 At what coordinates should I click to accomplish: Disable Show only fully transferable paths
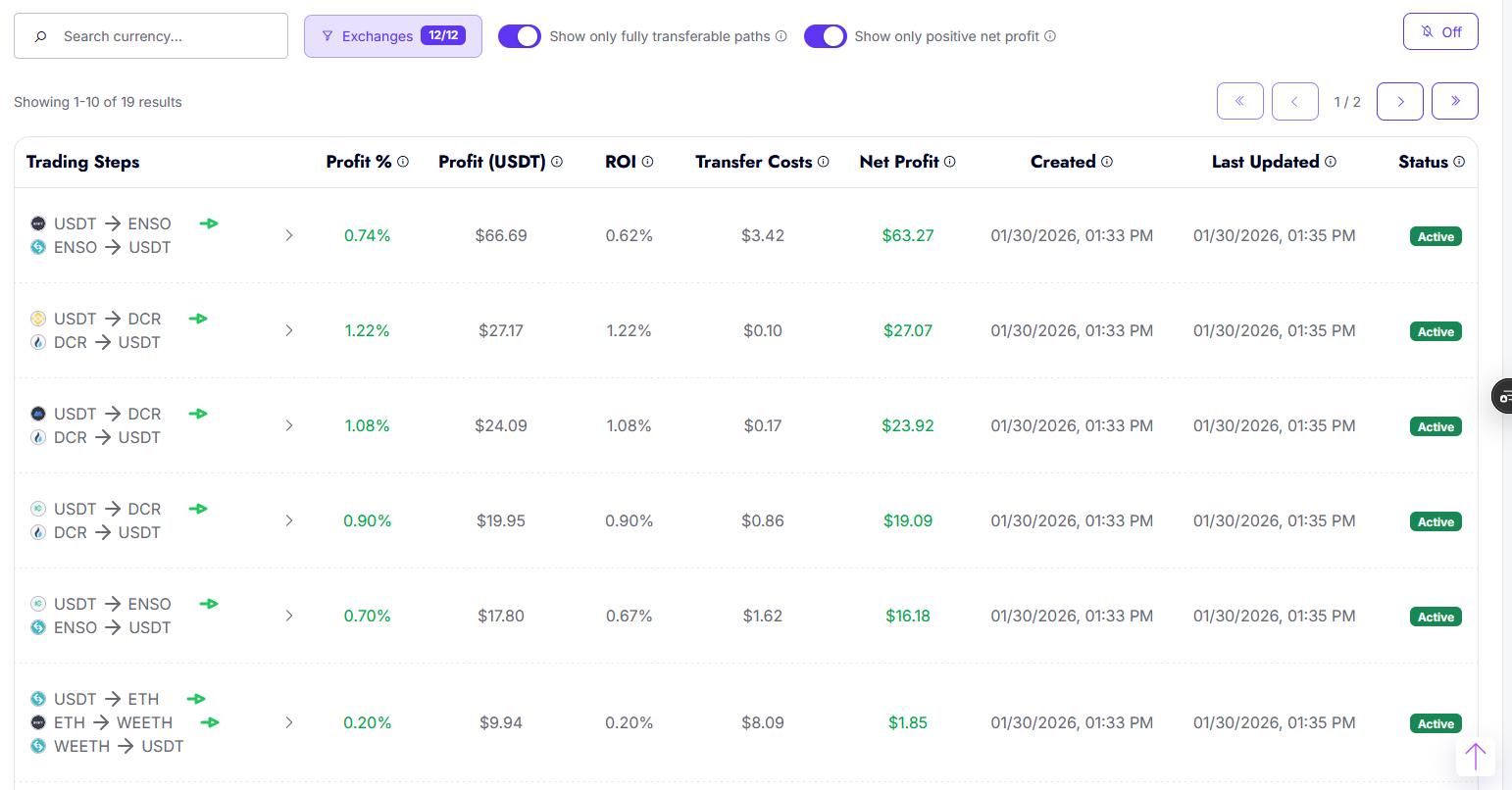tap(520, 36)
